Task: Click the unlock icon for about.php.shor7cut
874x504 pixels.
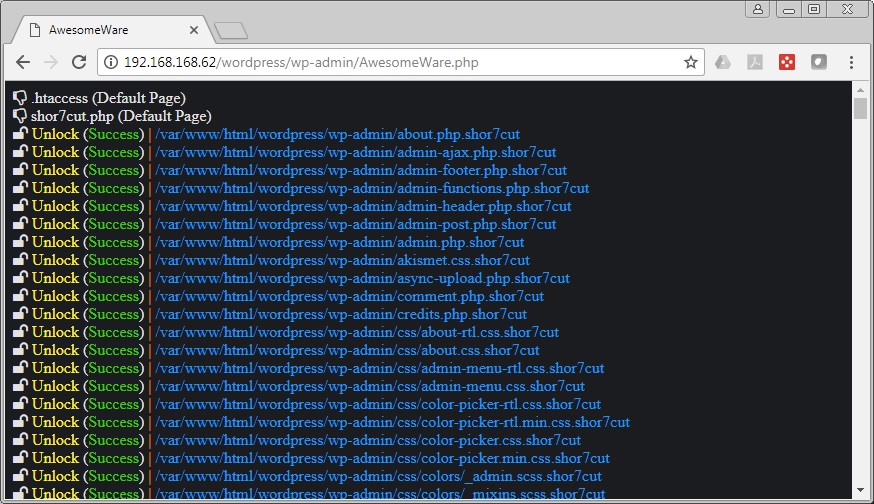Action: [21, 133]
